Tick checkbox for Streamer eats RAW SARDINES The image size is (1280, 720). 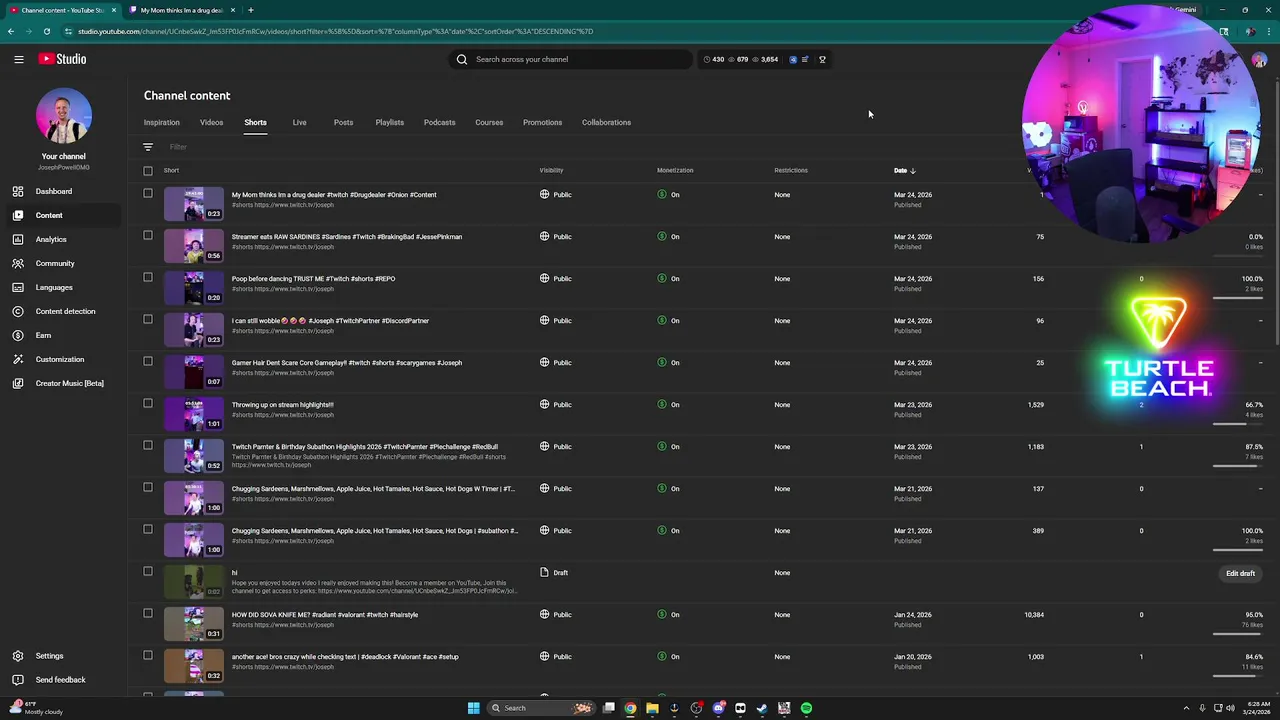[148, 235]
